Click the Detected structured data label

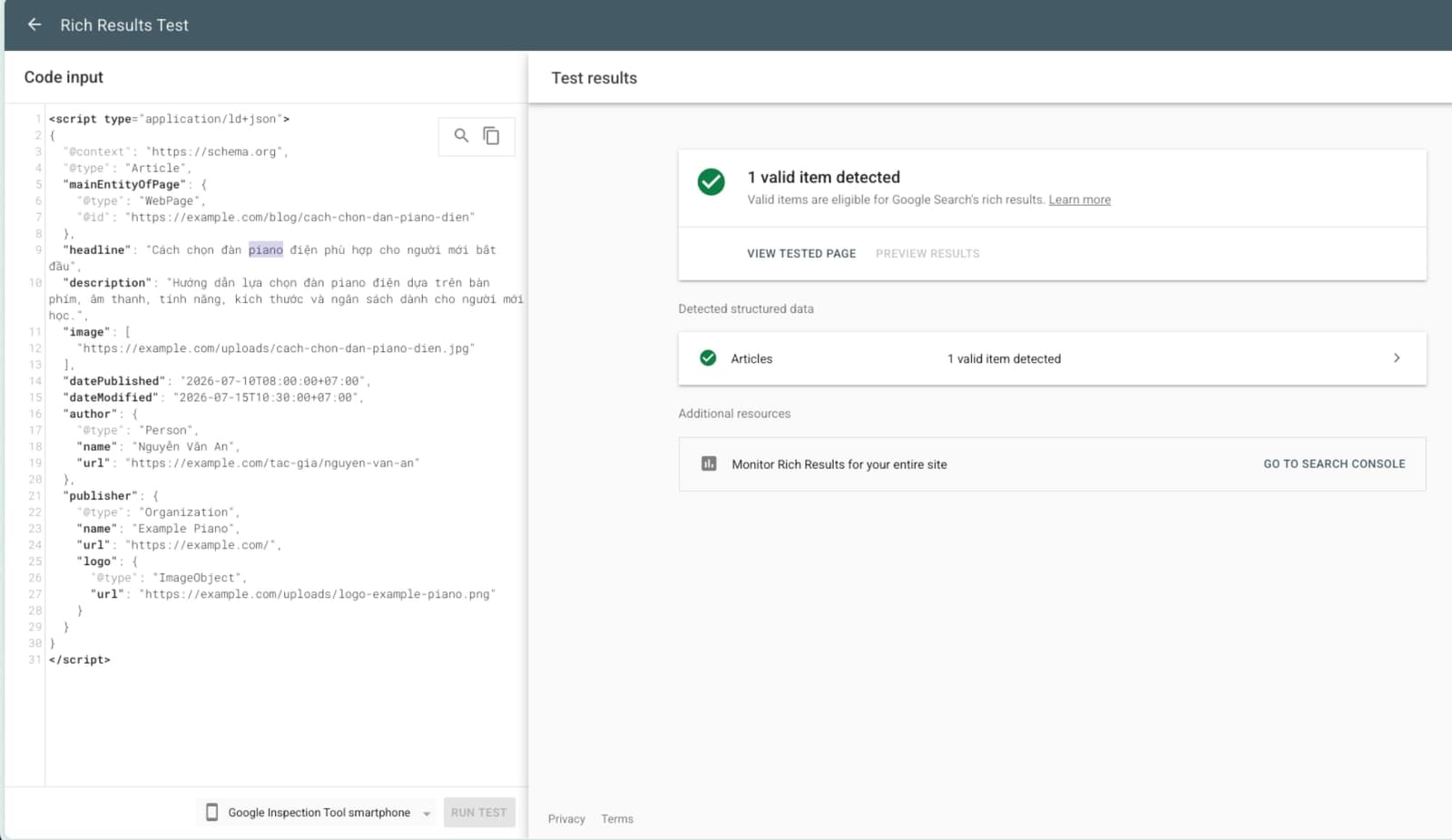tap(746, 308)
